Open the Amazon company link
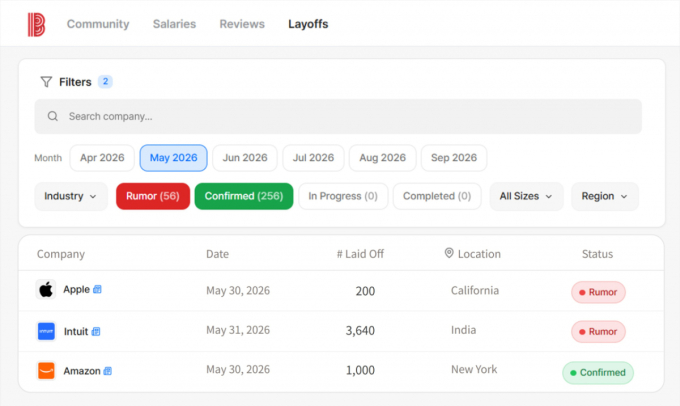This screenshot has height=406, width=680. pos(82,371)
